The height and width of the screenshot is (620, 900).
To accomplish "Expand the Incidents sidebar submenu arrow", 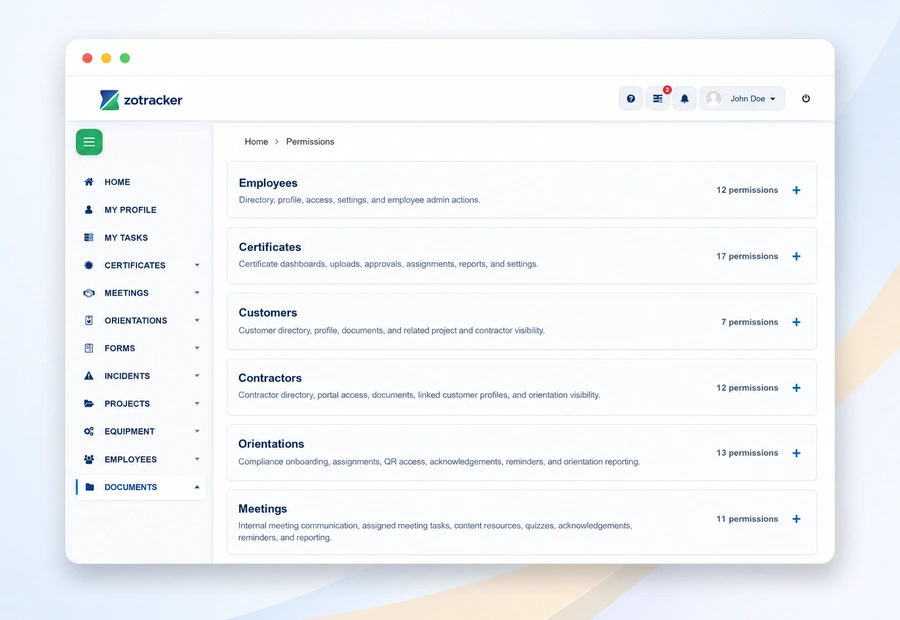I will pyautogui.click(x=197, y=375).
